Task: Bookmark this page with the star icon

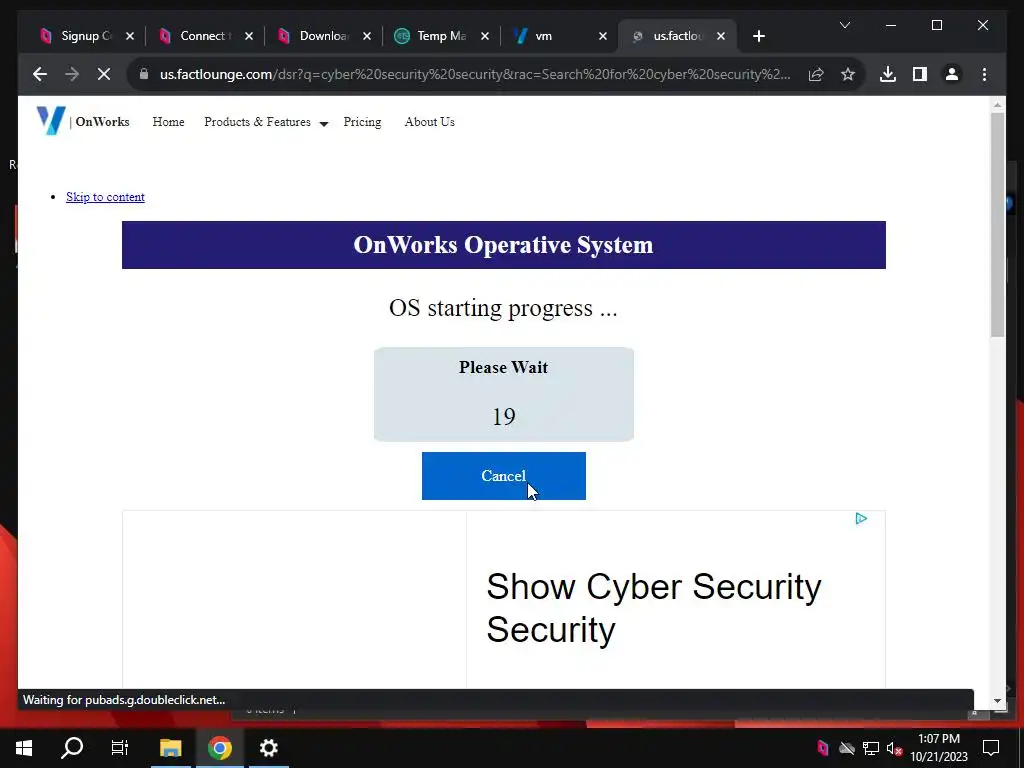Action: point(848,74)
